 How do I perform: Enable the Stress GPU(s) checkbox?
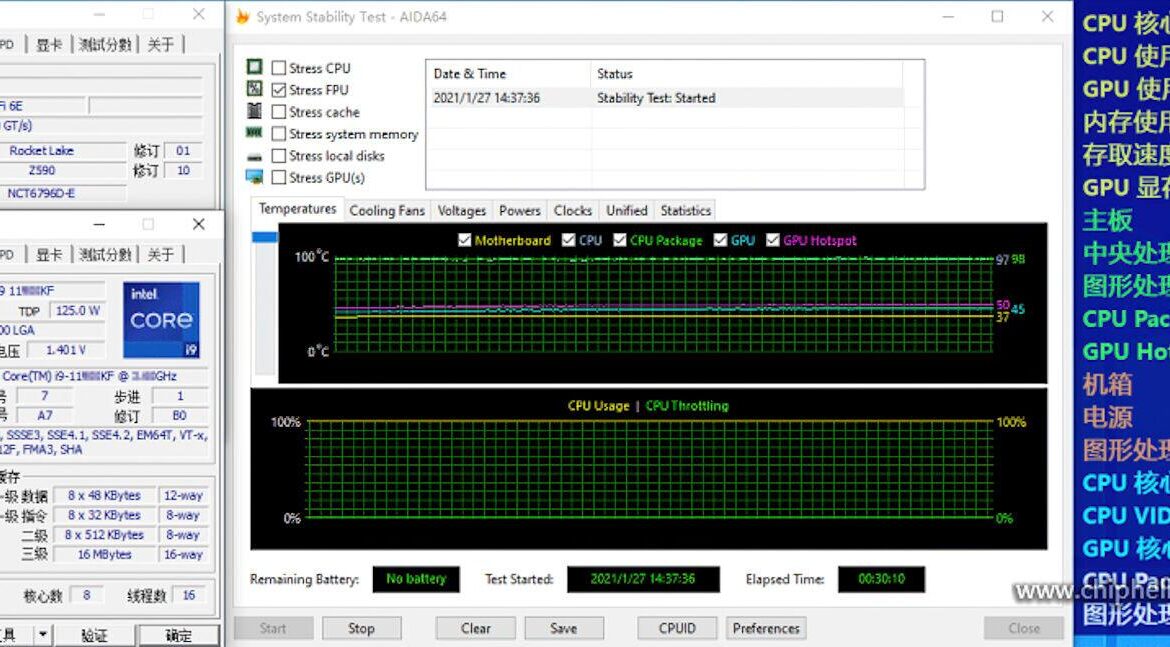click(x=277, y=177)
